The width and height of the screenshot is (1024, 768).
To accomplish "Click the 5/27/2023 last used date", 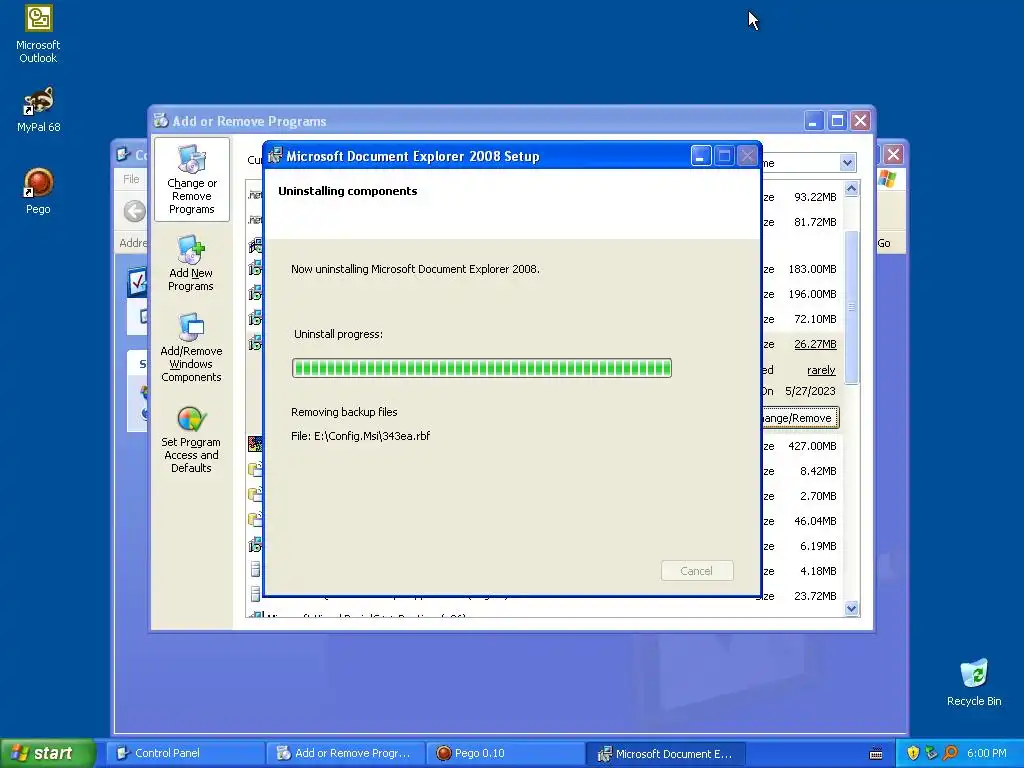I will pyautogui.click(x=810, y=391).
